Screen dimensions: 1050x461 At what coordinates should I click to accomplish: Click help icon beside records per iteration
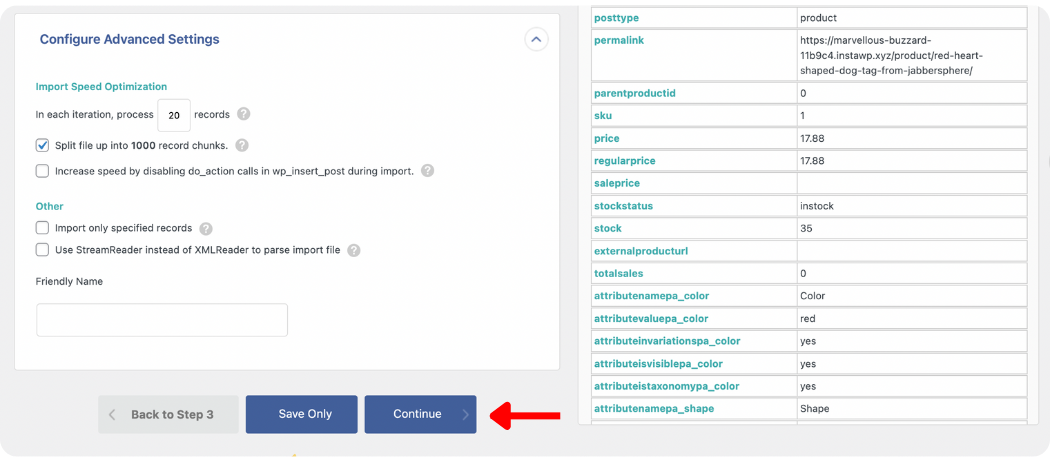pos(244,115)
